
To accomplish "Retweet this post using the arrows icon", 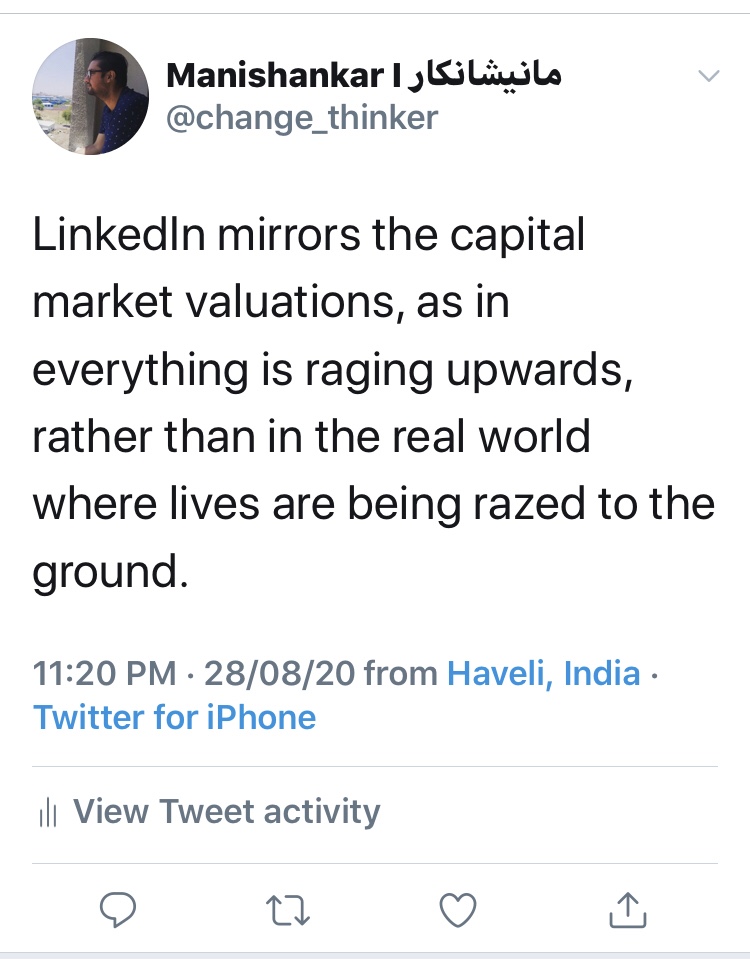I will click(x=290, y=909).
